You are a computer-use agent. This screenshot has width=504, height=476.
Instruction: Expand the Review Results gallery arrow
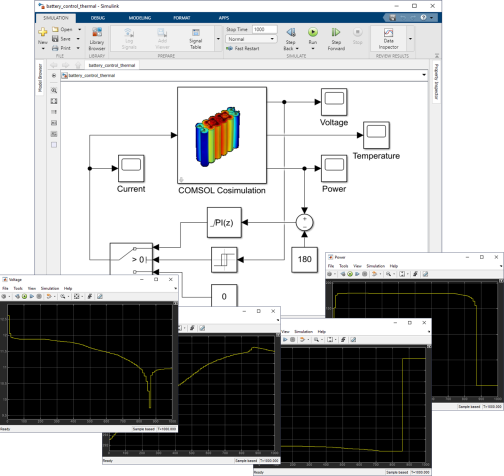(410, 39)
